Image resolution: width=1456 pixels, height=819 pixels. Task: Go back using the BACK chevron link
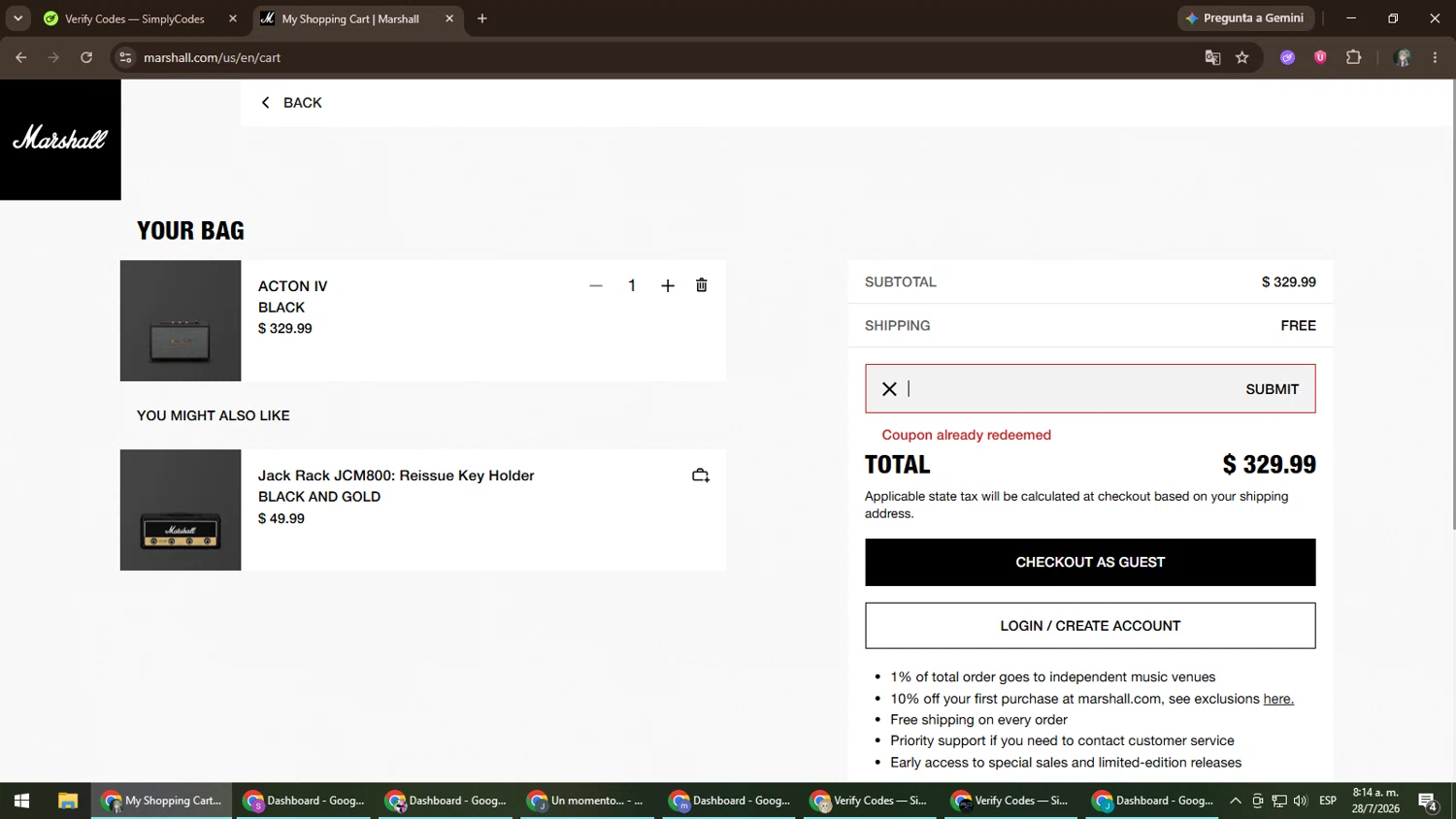pos(291,103)
